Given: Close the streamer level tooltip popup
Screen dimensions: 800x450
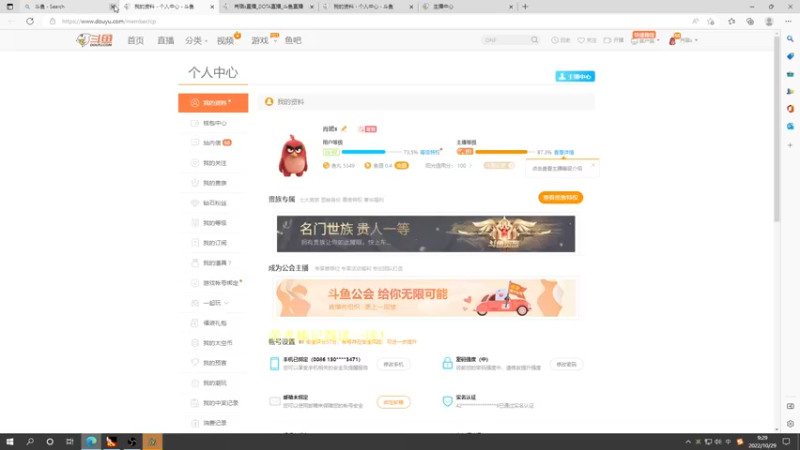Looking at the screenshot, I should (x=593, y=165).
